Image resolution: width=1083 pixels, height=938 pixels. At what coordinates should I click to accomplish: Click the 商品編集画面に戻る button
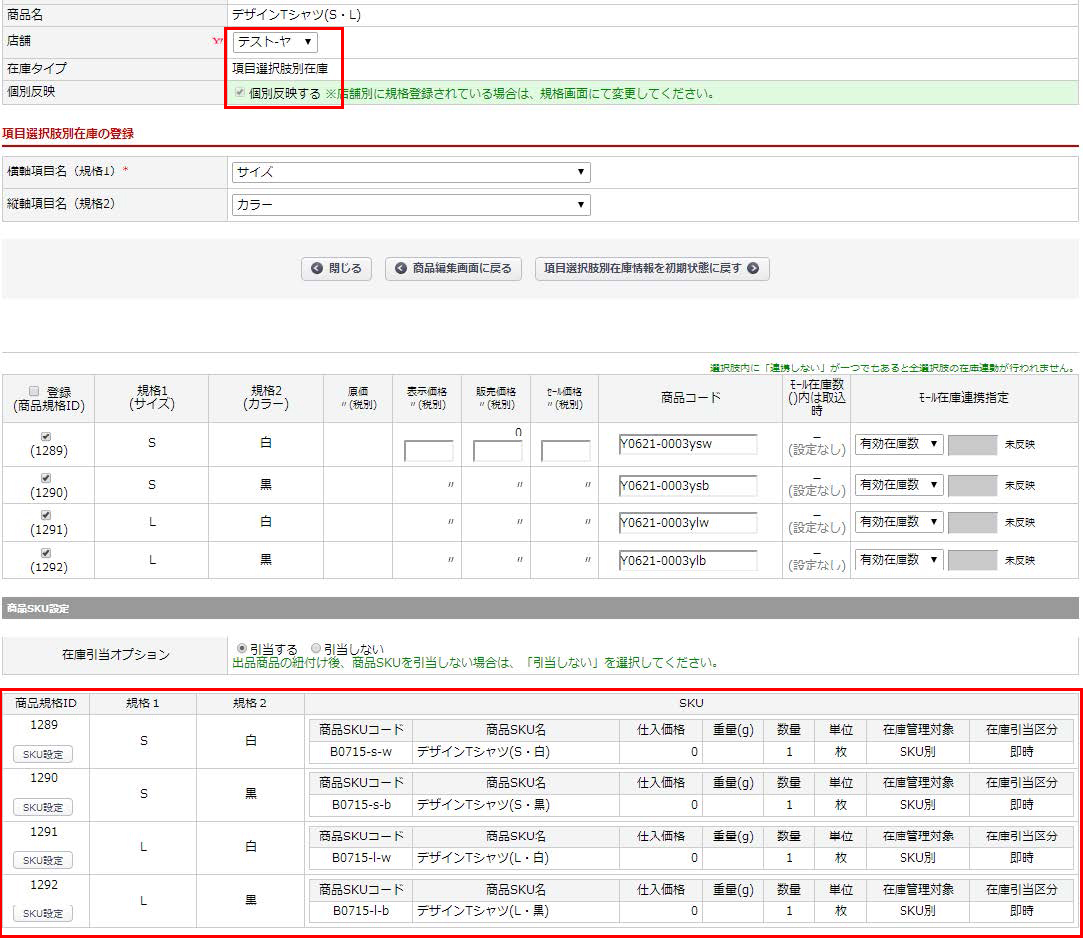click(454, 269)
